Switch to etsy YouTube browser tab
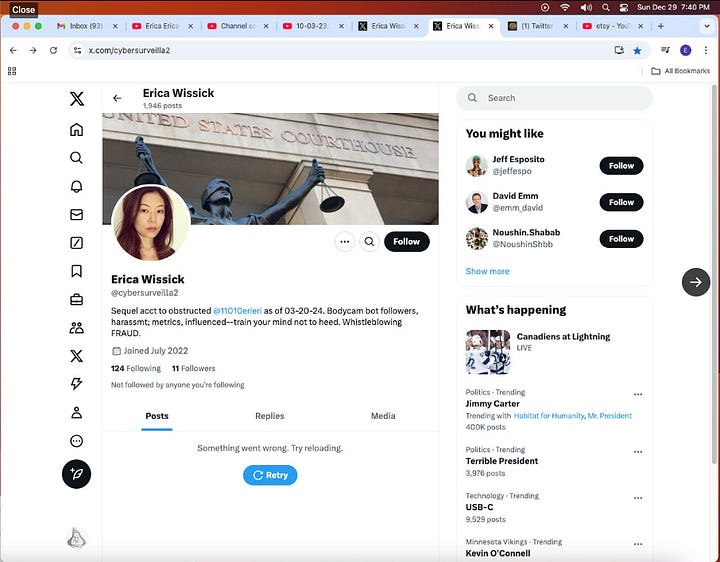This screenshot has height=562, width=720. 612,26
